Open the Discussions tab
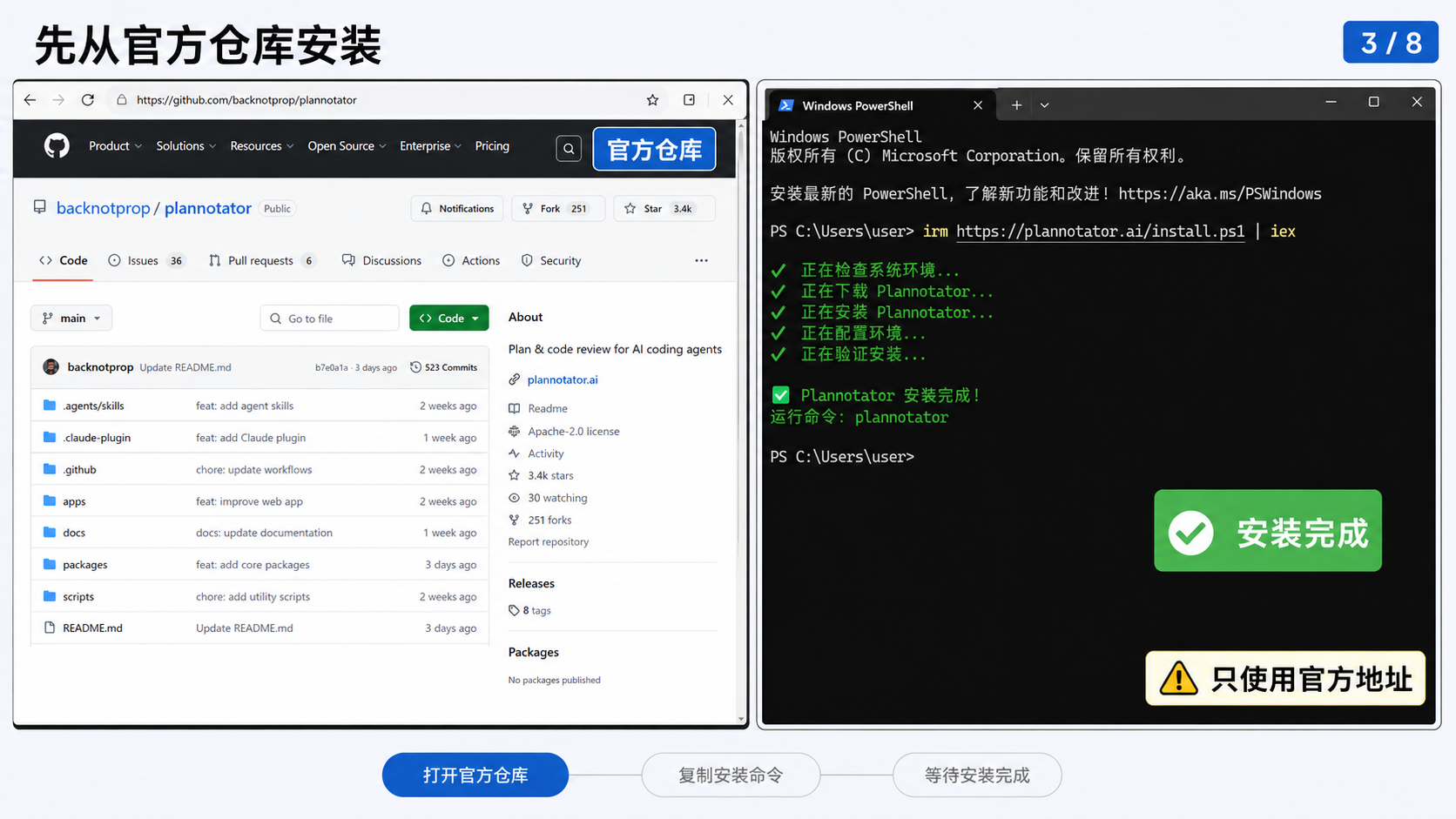1456x819 pixels. point(381,260)
